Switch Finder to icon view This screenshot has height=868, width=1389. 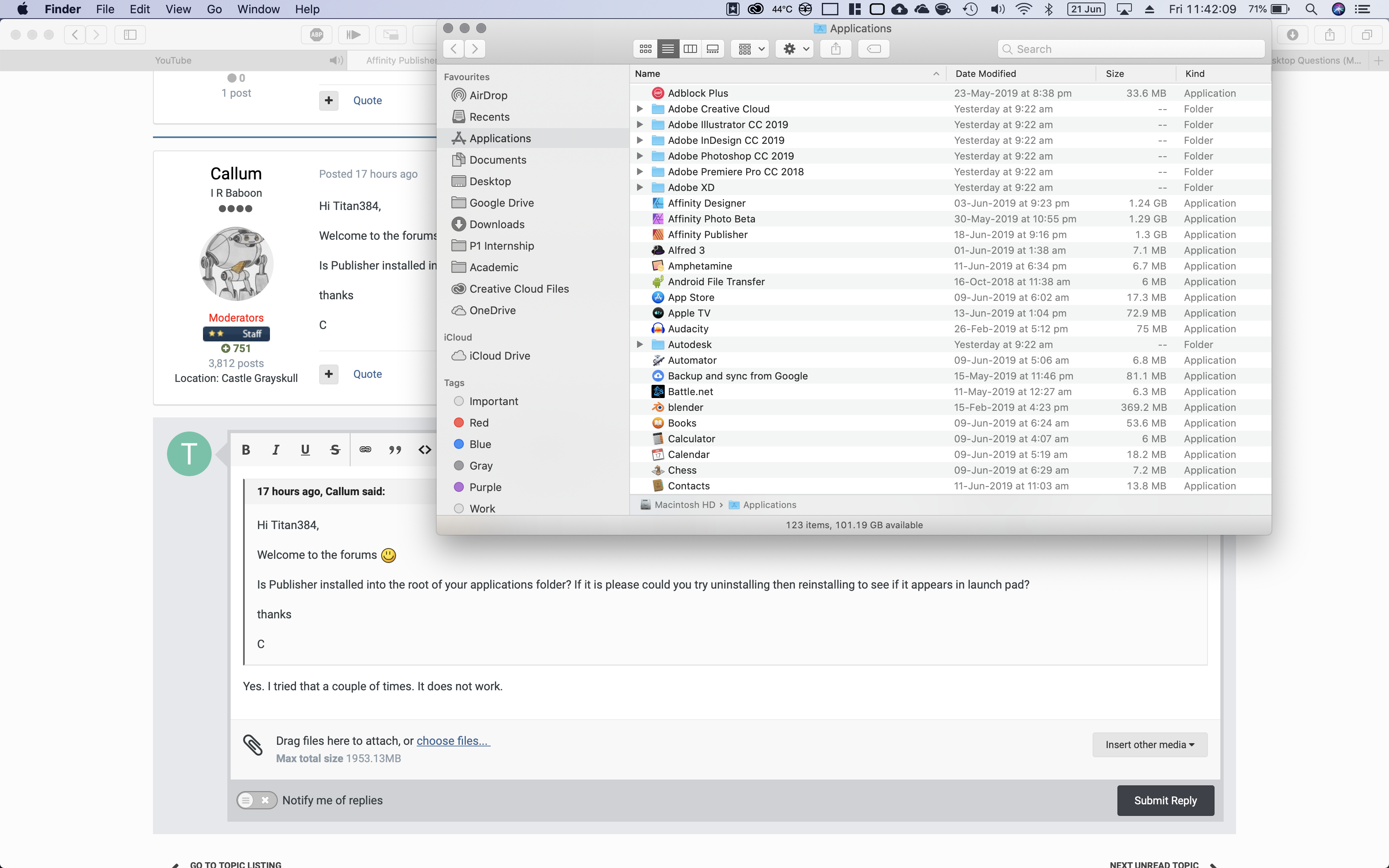[x=645, y=49]
